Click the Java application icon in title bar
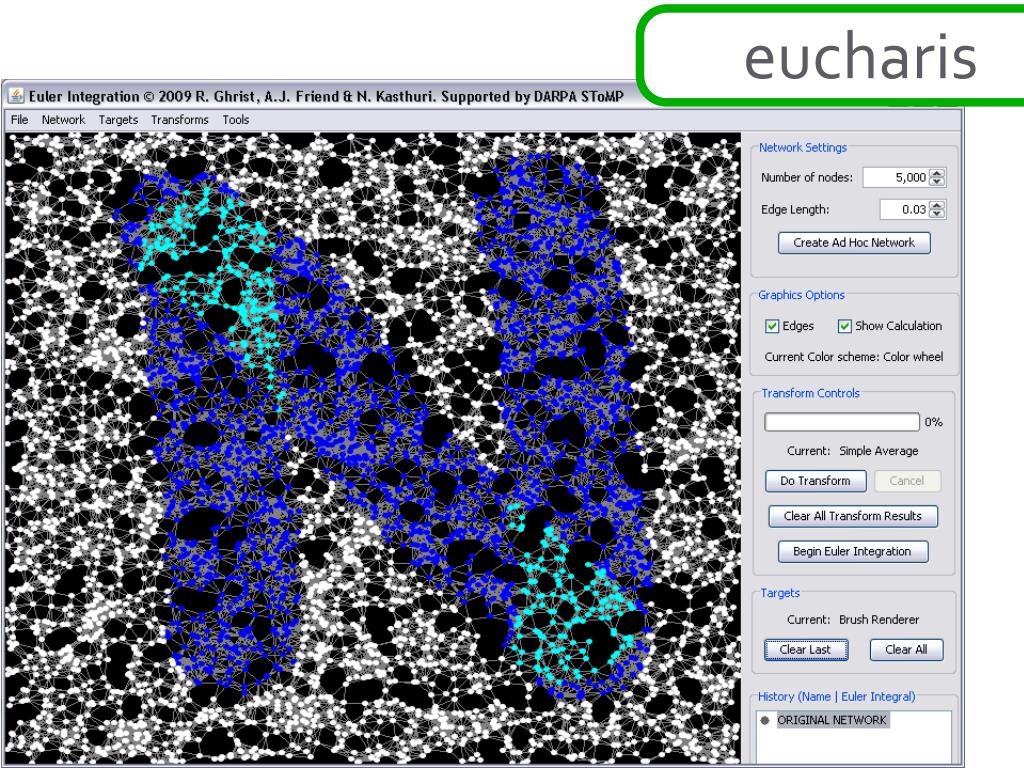Image resolution: width=1024 pixels, height=768 pixels. tap(16, 96)
